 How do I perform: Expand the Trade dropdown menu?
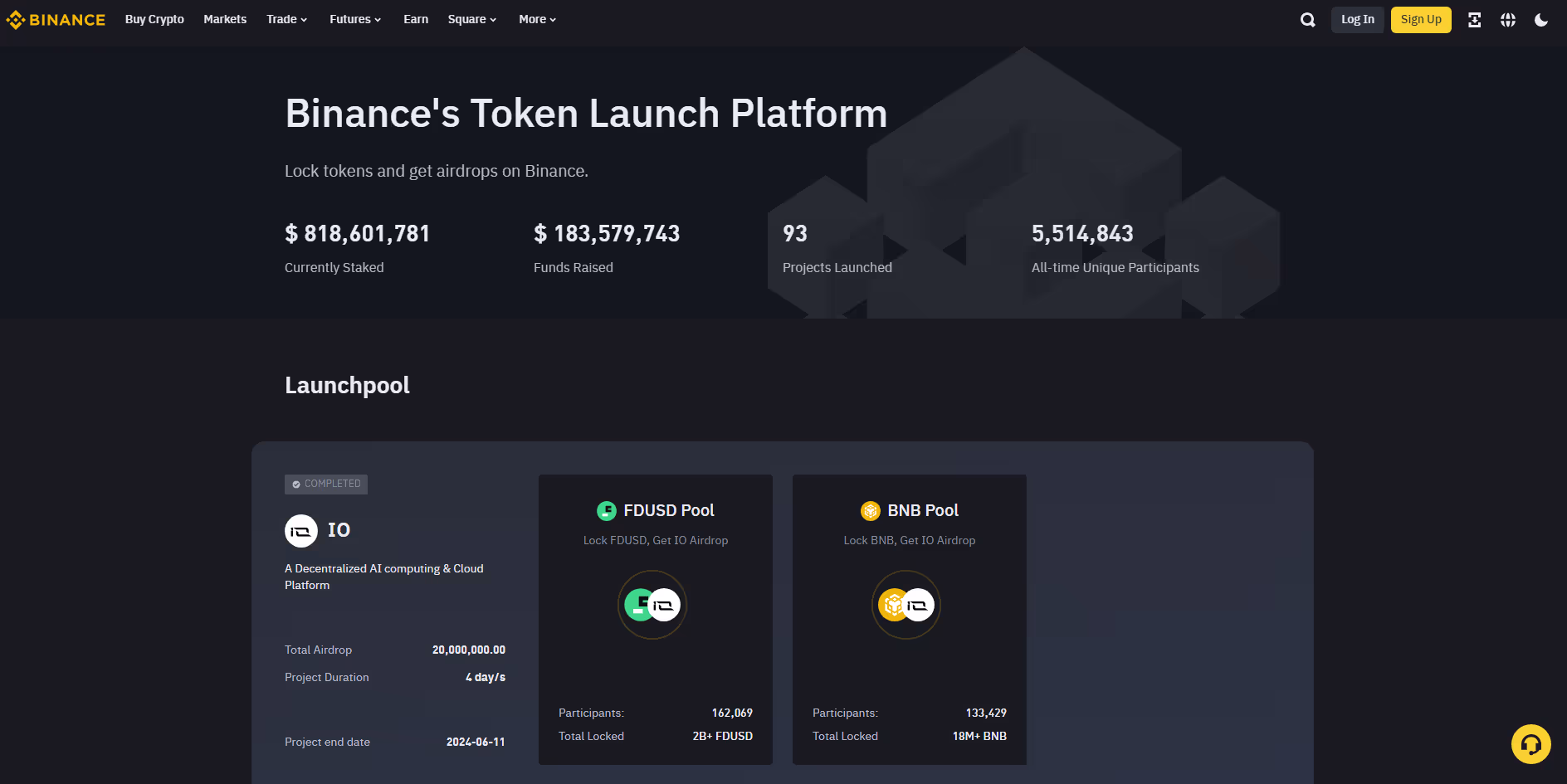287,19
